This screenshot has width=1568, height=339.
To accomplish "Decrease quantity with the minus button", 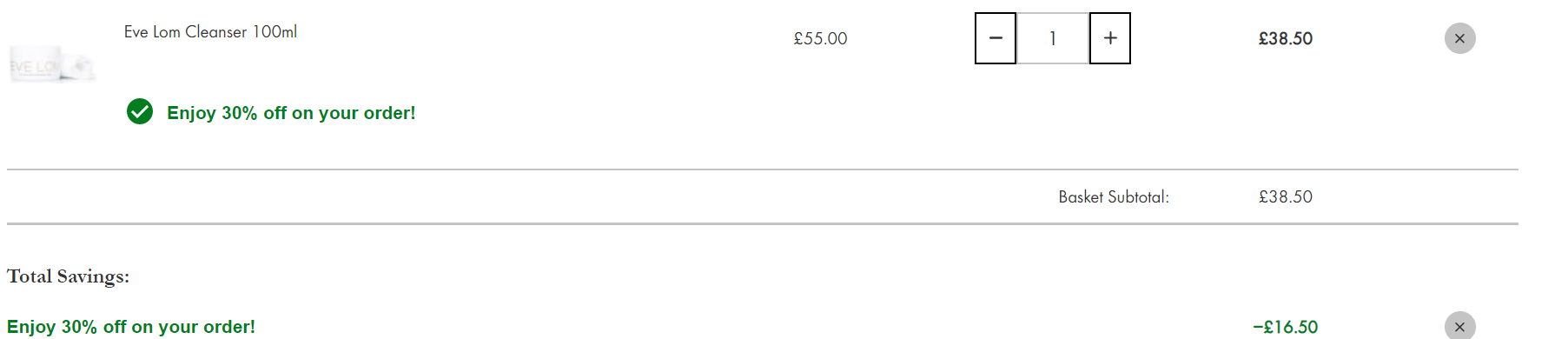I will (996, 38).
